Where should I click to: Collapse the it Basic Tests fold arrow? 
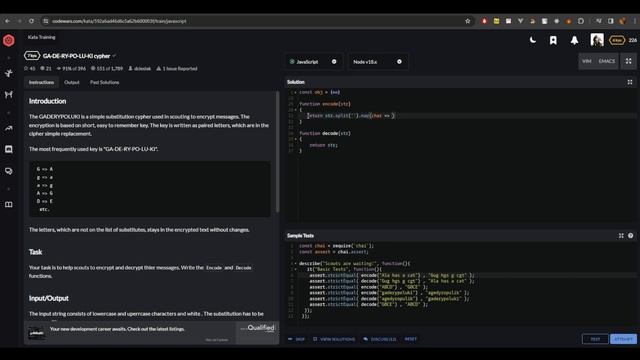tap(296, 269)
